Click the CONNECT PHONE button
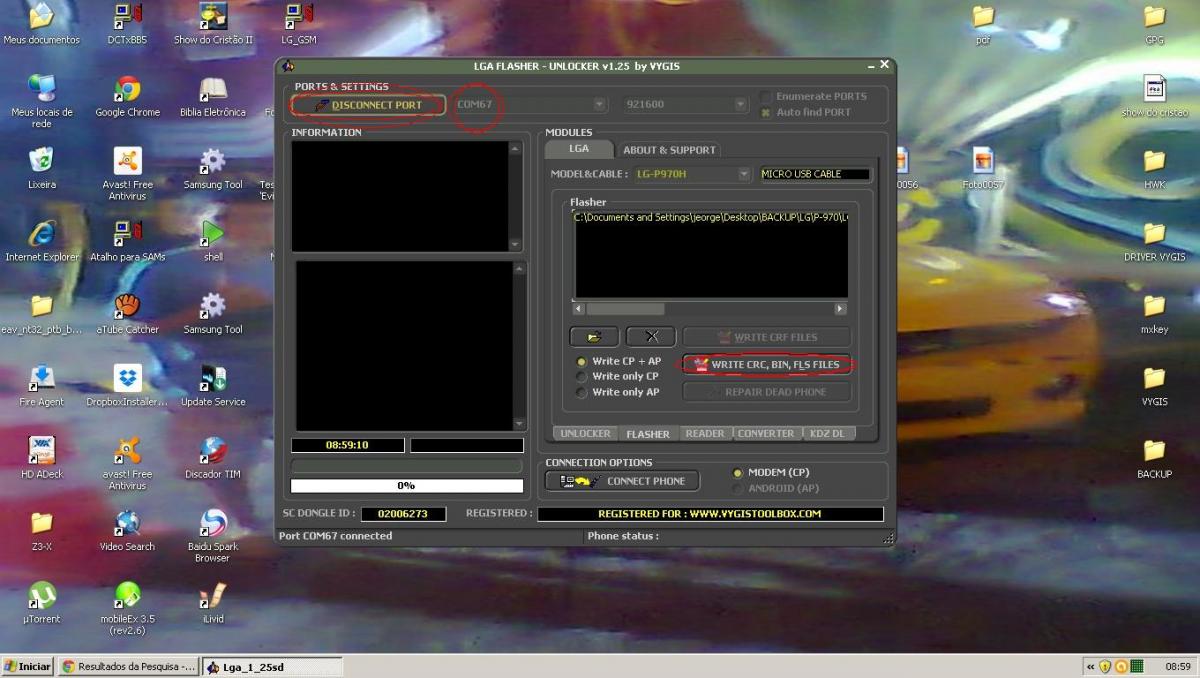This screenshot has height=678, width=1200. point(622,481)
